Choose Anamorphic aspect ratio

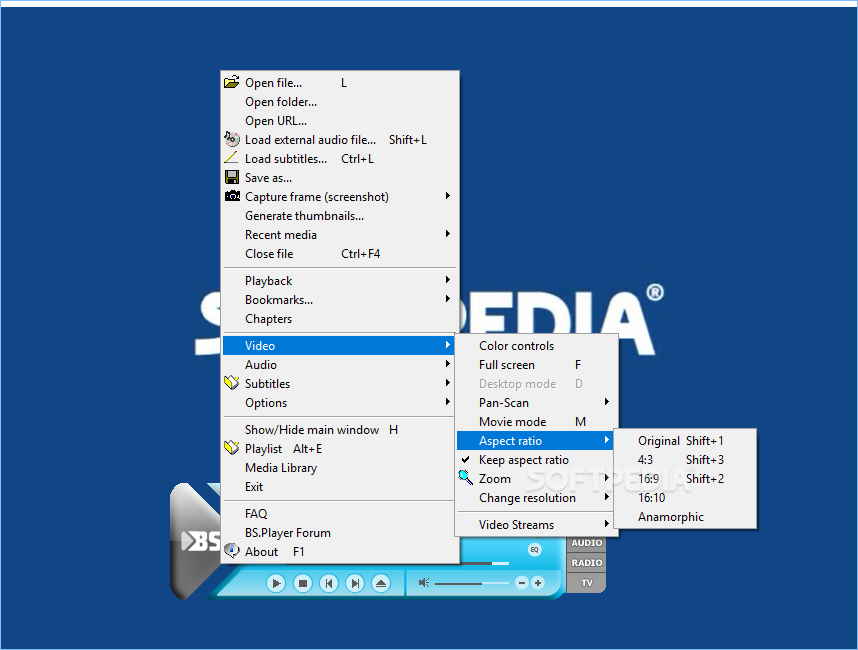pos(685,517)
